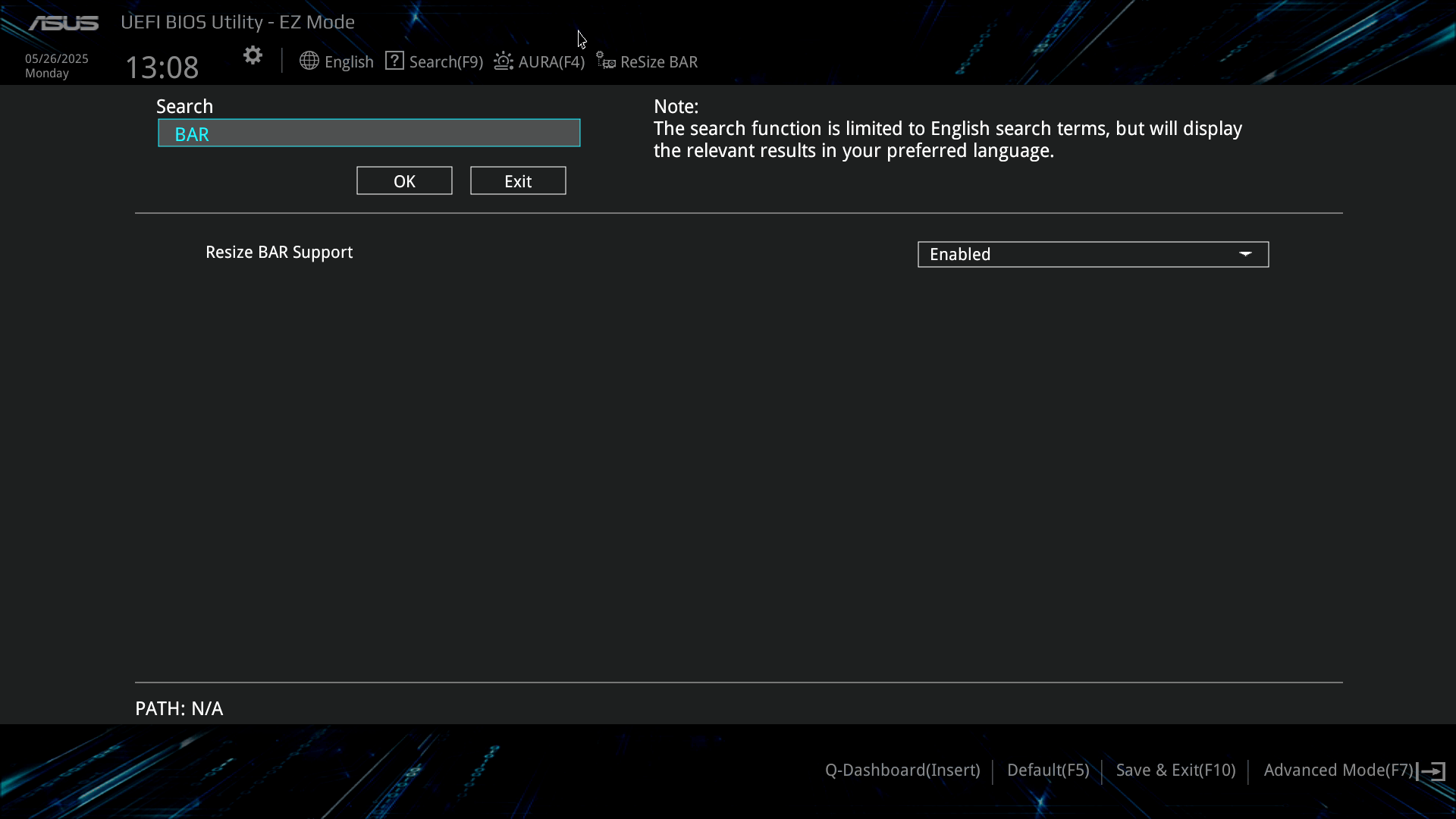The width and height of the screenshot is (1456, 819).
Task: Open Q-Dashboard(Insert)
Action: click(x=902, y=770)
